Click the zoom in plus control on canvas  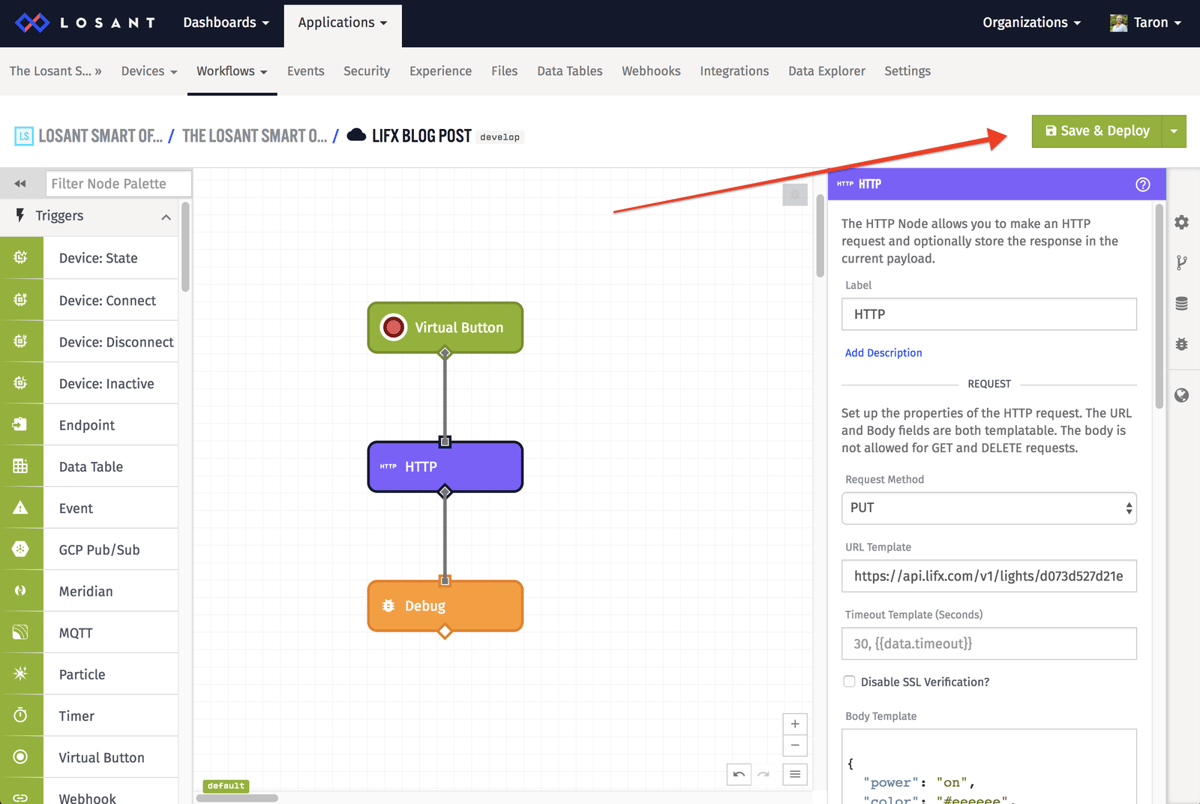(x=795, y=723)
